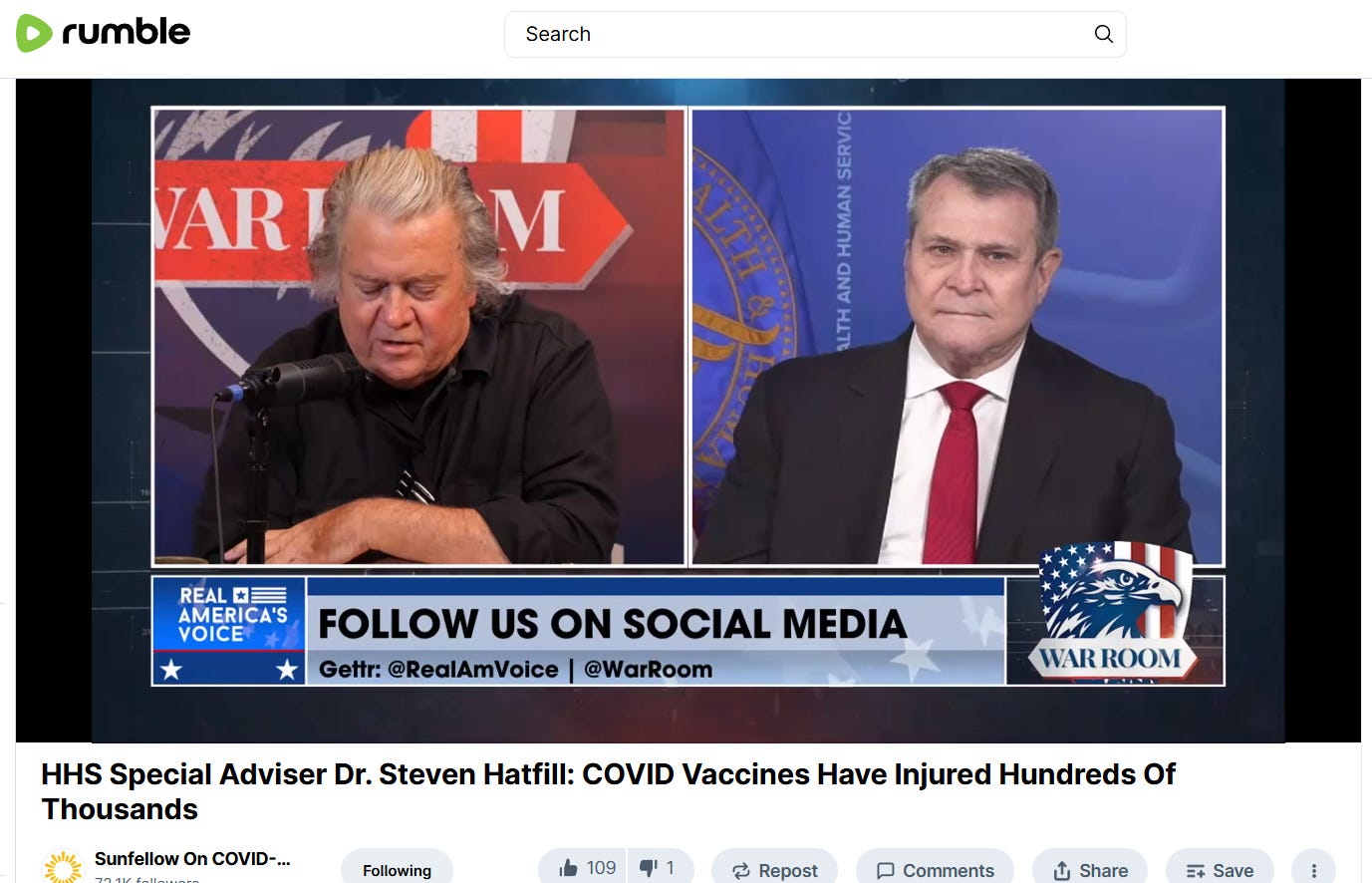Like the video with thumbs up

pos(586,868)
